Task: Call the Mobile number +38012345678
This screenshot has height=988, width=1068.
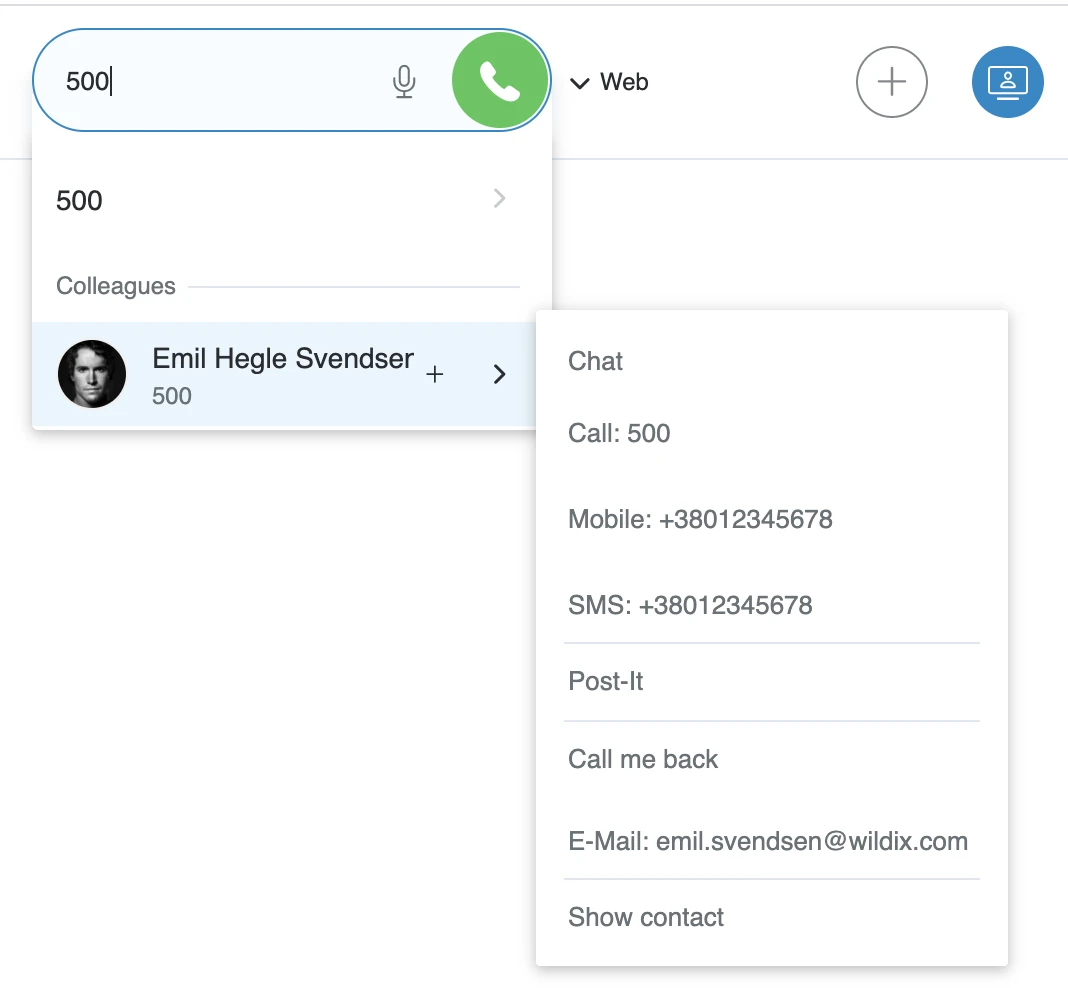Action: coord(700,519)
